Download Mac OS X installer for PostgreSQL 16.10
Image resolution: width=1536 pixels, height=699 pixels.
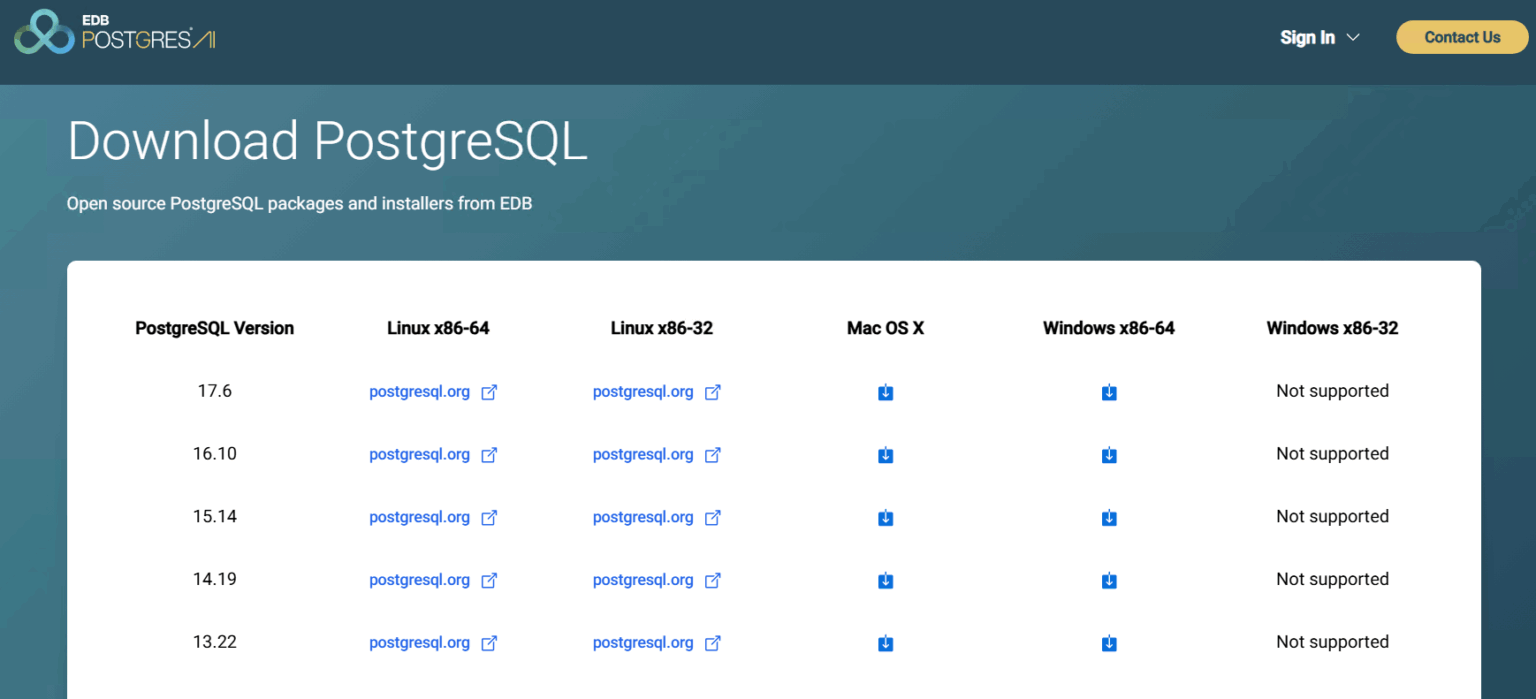coord(885,455)
